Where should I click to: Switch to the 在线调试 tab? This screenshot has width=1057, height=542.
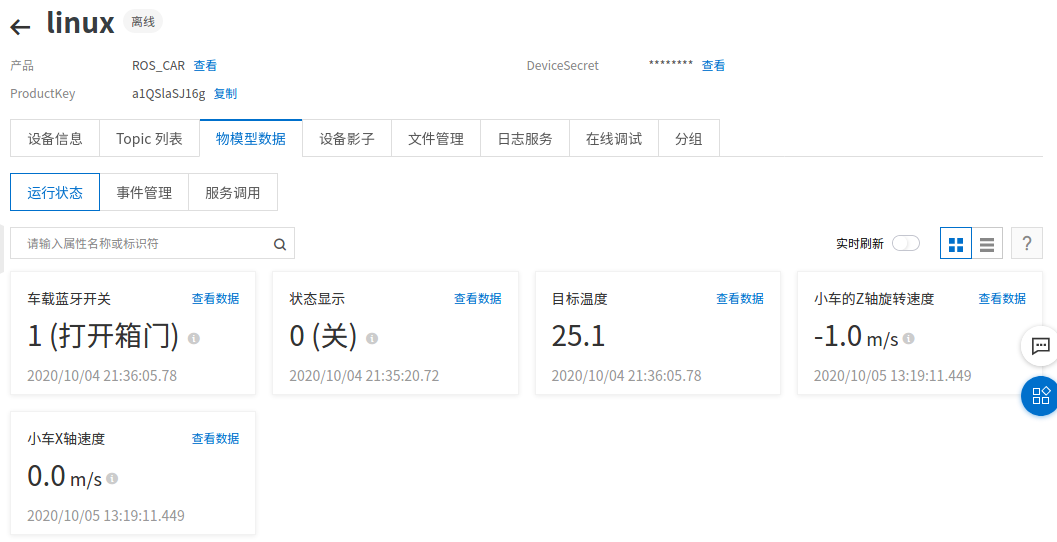613,138
